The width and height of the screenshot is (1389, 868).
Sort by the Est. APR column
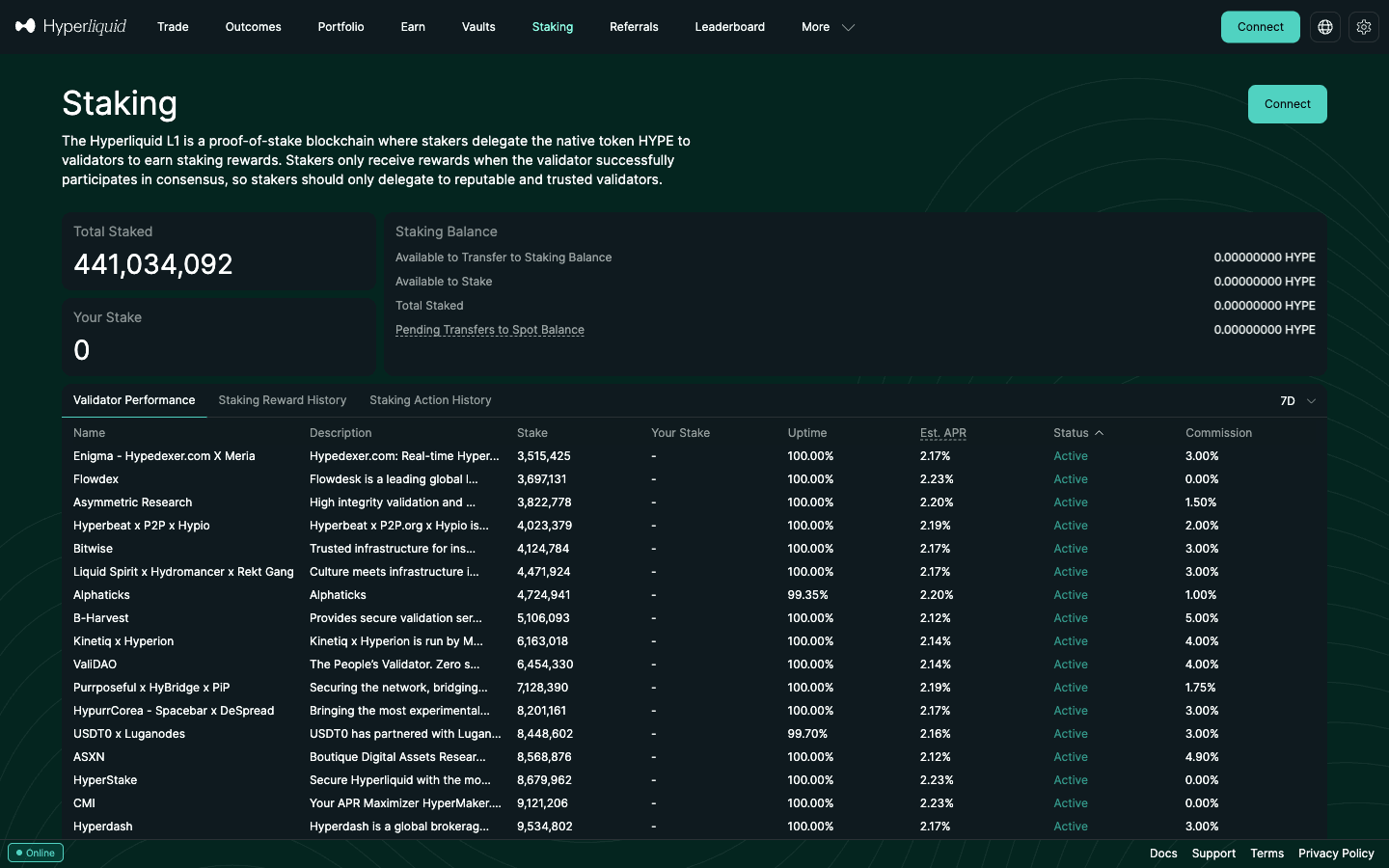click(943, 433)
